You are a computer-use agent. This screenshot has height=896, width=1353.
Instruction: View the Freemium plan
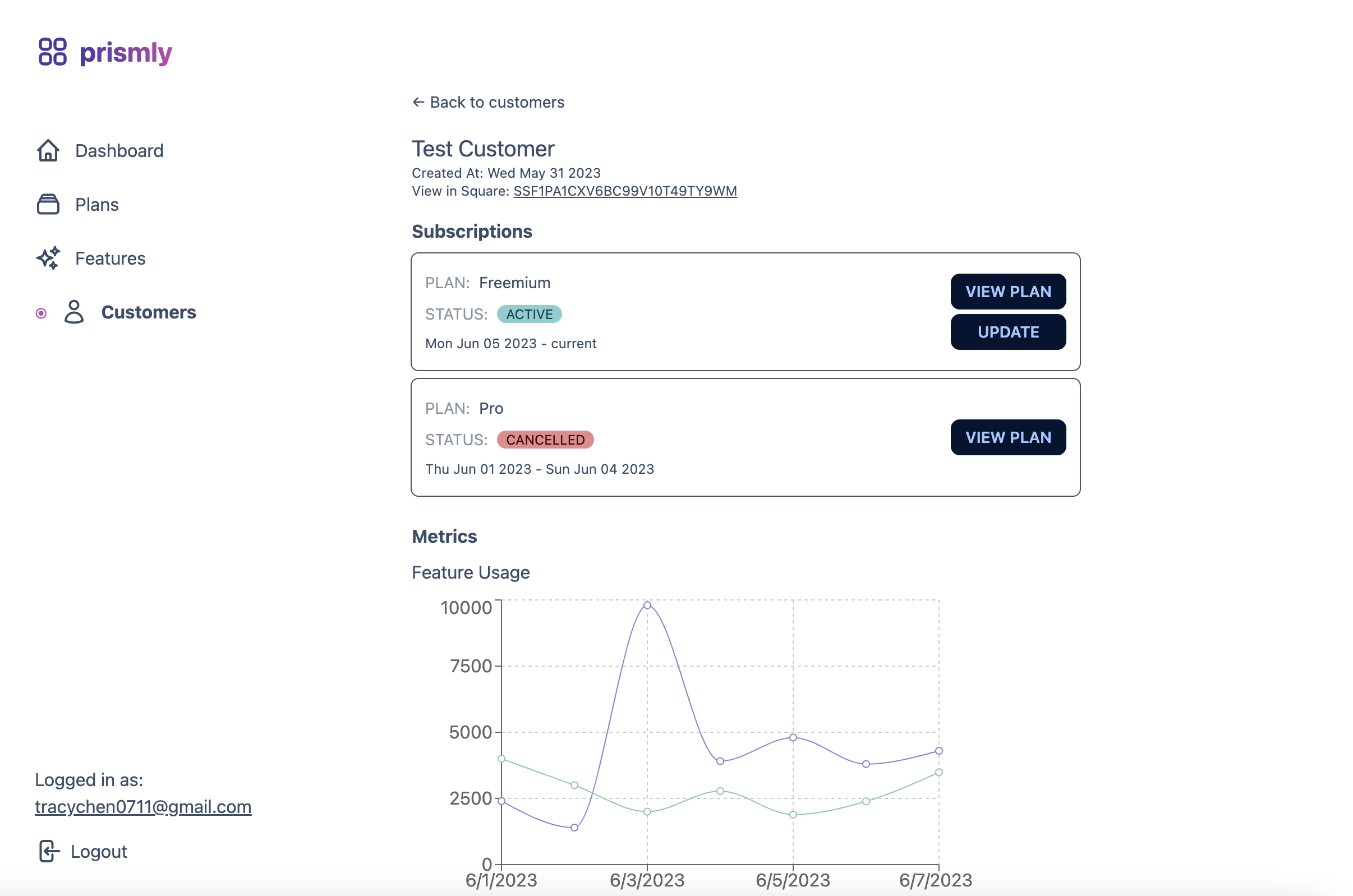click(1008, 292)
